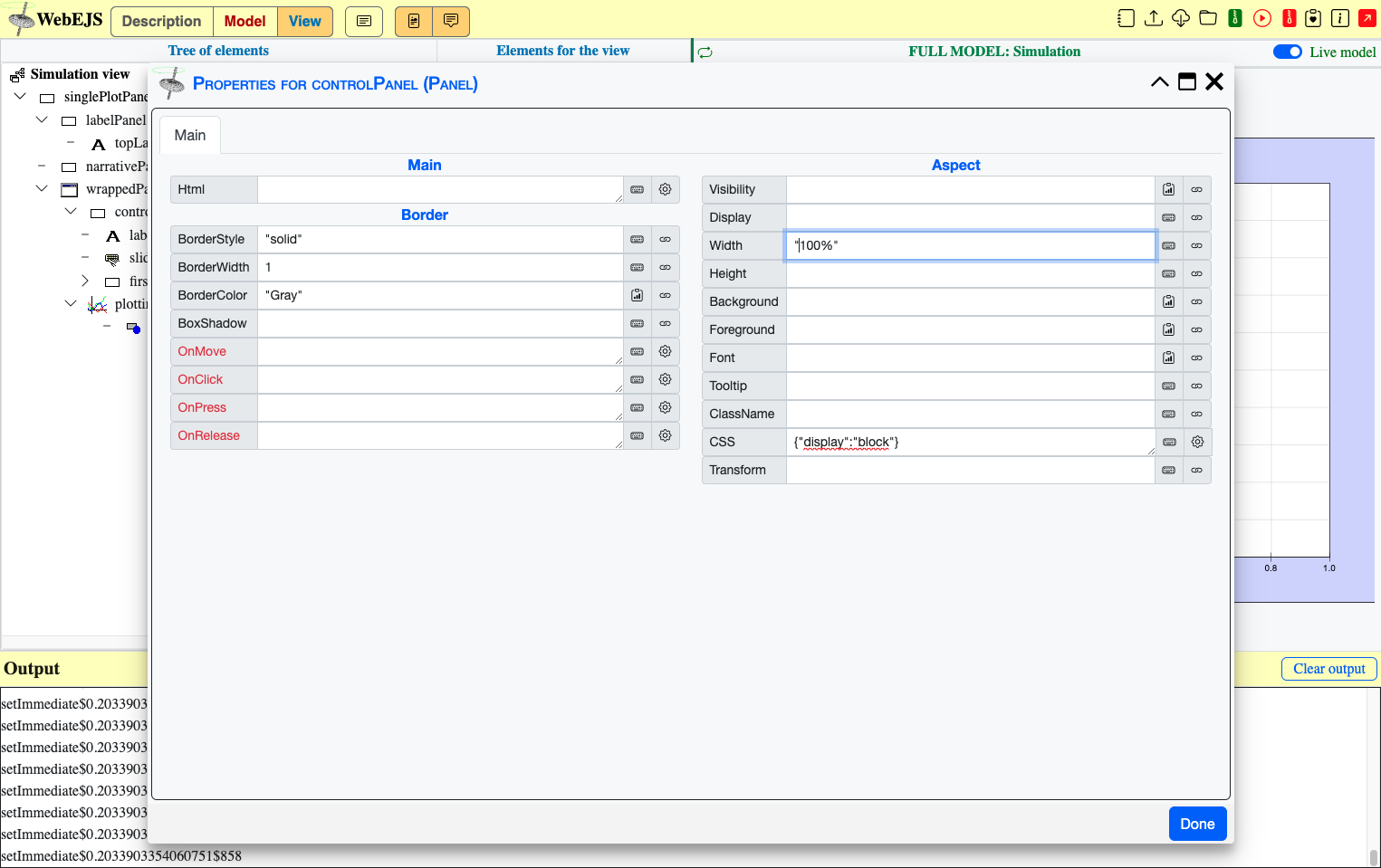Screen dimensions: 1381x868
Task: Toggle the Live model switch
Action: (1288, 52)
